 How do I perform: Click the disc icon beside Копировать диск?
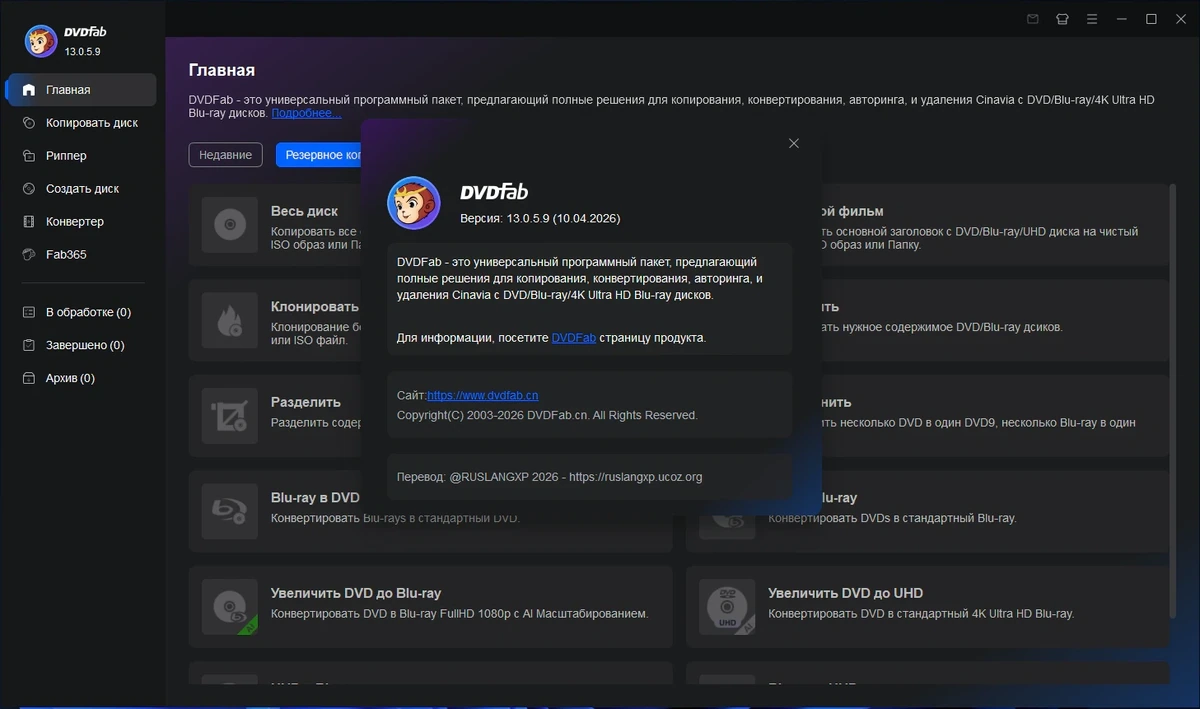click(x=29, y=122)
